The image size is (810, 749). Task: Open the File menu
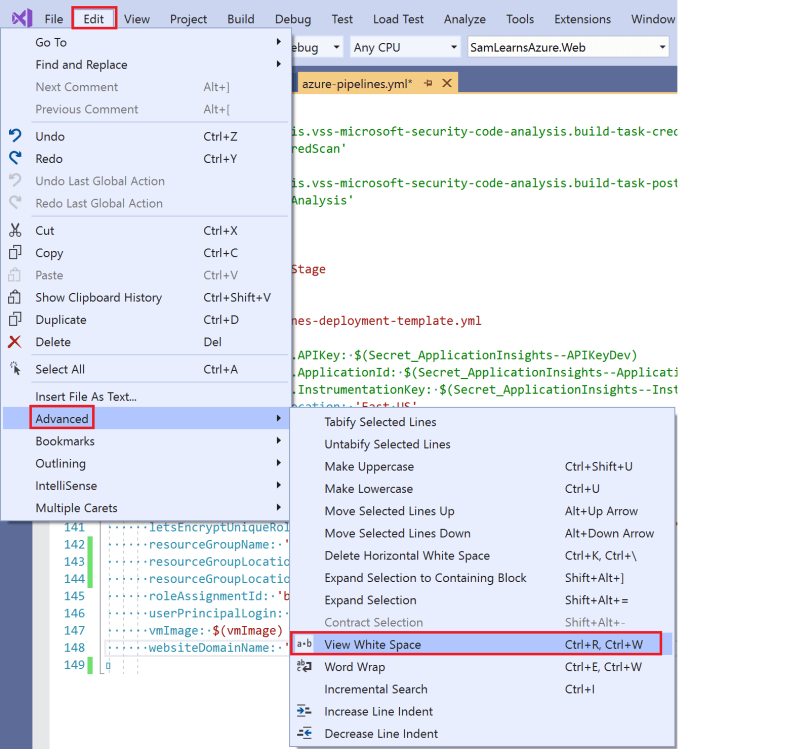pyautogui.click(x=54, y=19)
